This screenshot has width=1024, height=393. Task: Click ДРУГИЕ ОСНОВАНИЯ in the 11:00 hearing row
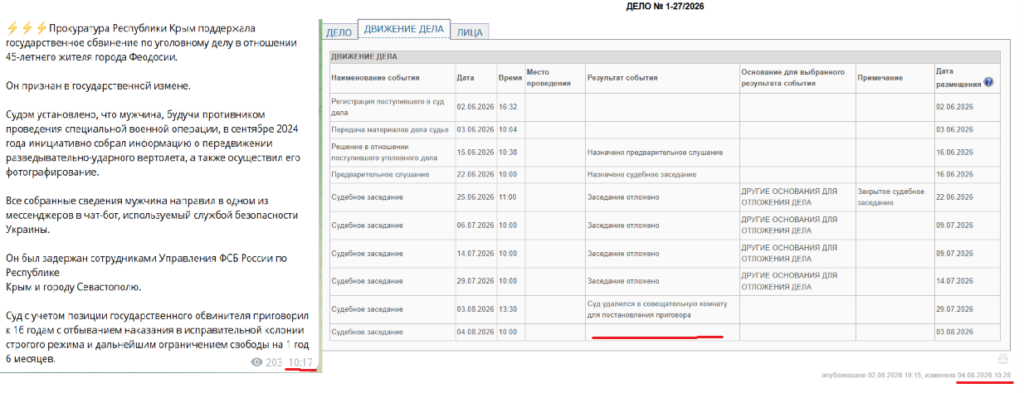(x=789, y=197)
